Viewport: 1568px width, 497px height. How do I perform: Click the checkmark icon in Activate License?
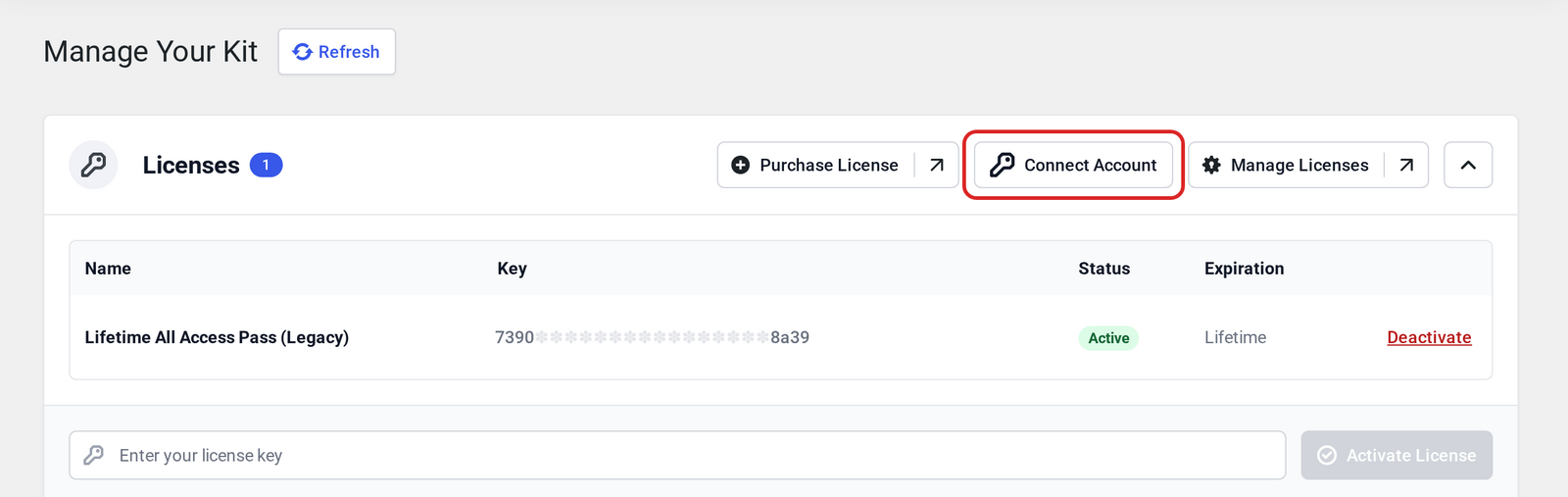(x=1327, y=455)
